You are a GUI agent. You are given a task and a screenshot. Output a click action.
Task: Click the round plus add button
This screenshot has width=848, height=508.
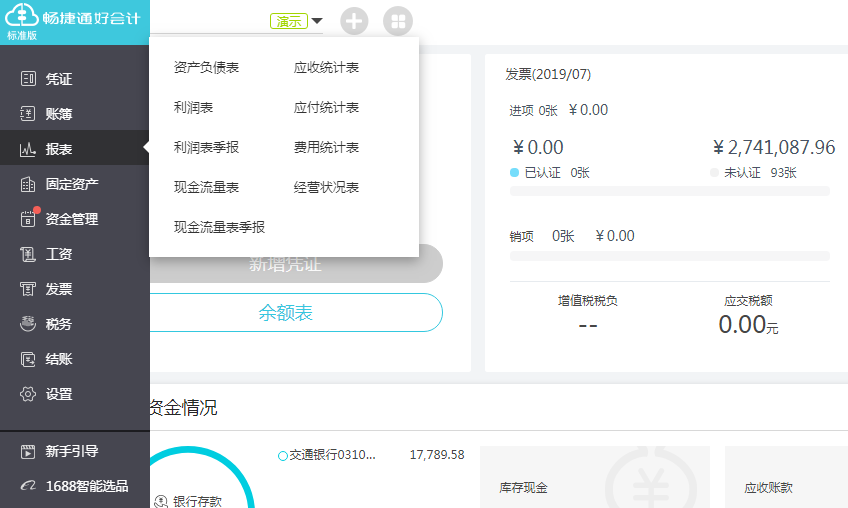pos(354,21)
